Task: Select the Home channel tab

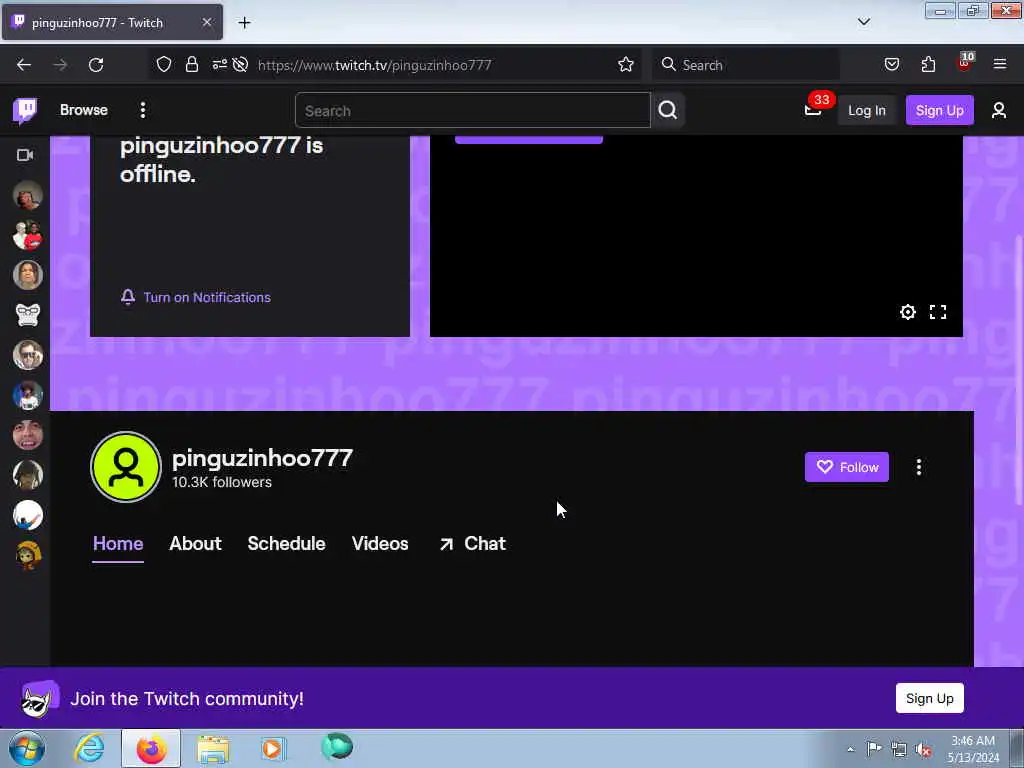Action: (x=118, y=544)
